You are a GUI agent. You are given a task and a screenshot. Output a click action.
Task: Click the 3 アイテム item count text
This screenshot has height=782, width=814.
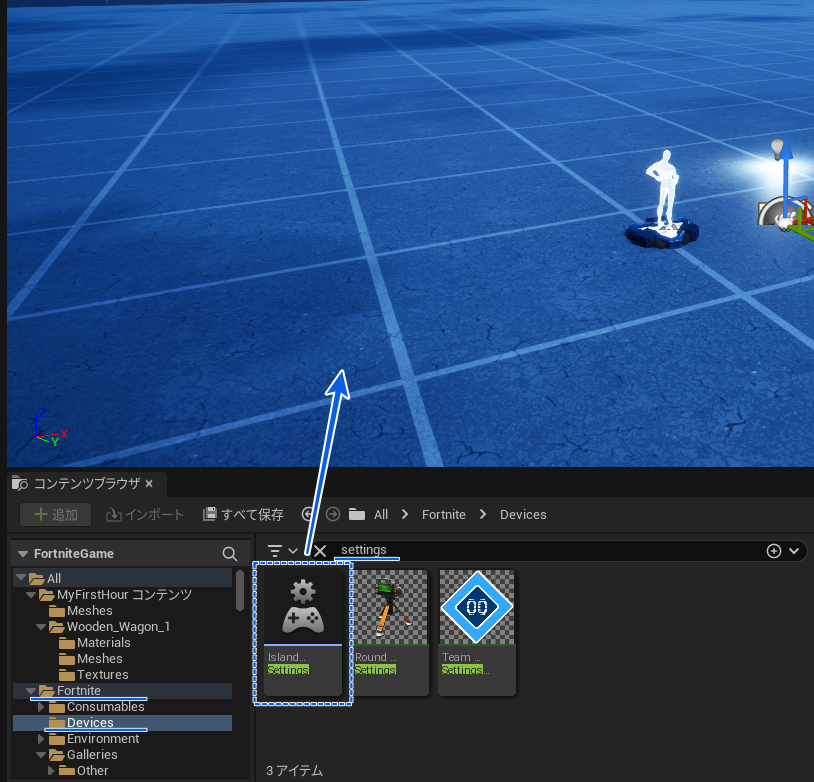tap(294, 771)
